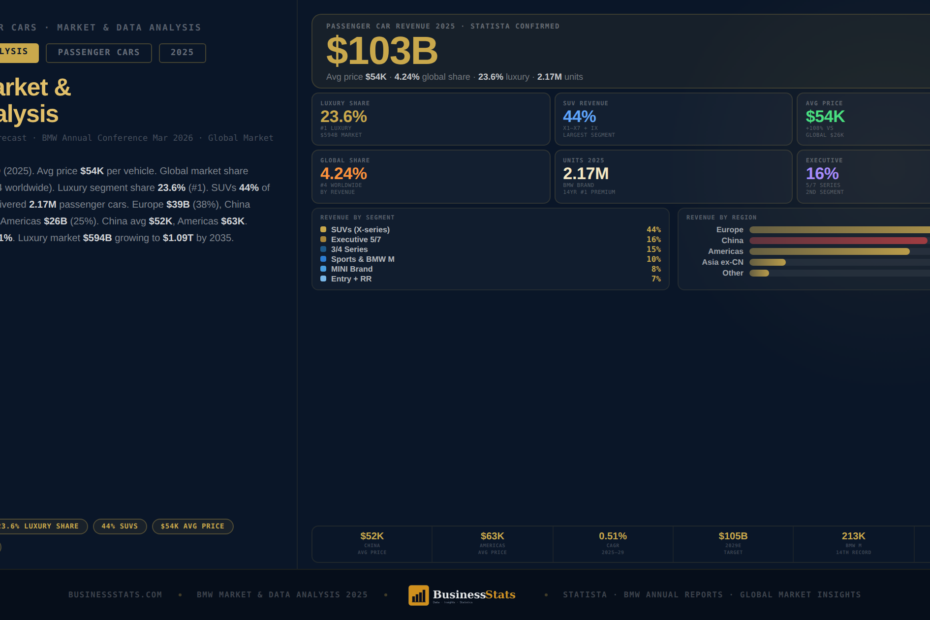Click the China region label

click(x=732, y=240)
